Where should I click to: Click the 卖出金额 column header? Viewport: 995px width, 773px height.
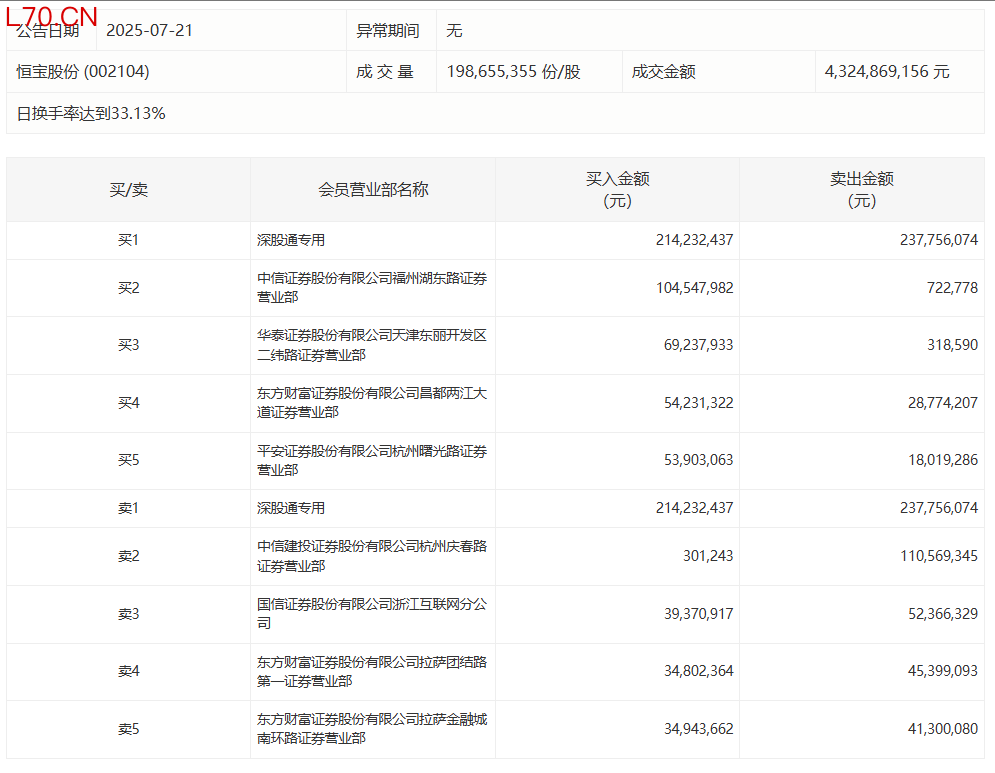coord(861,189)
